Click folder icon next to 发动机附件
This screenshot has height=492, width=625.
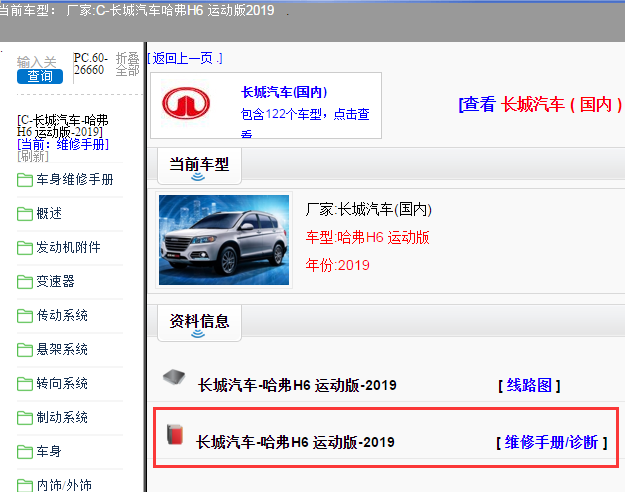[x=25, y=248]
